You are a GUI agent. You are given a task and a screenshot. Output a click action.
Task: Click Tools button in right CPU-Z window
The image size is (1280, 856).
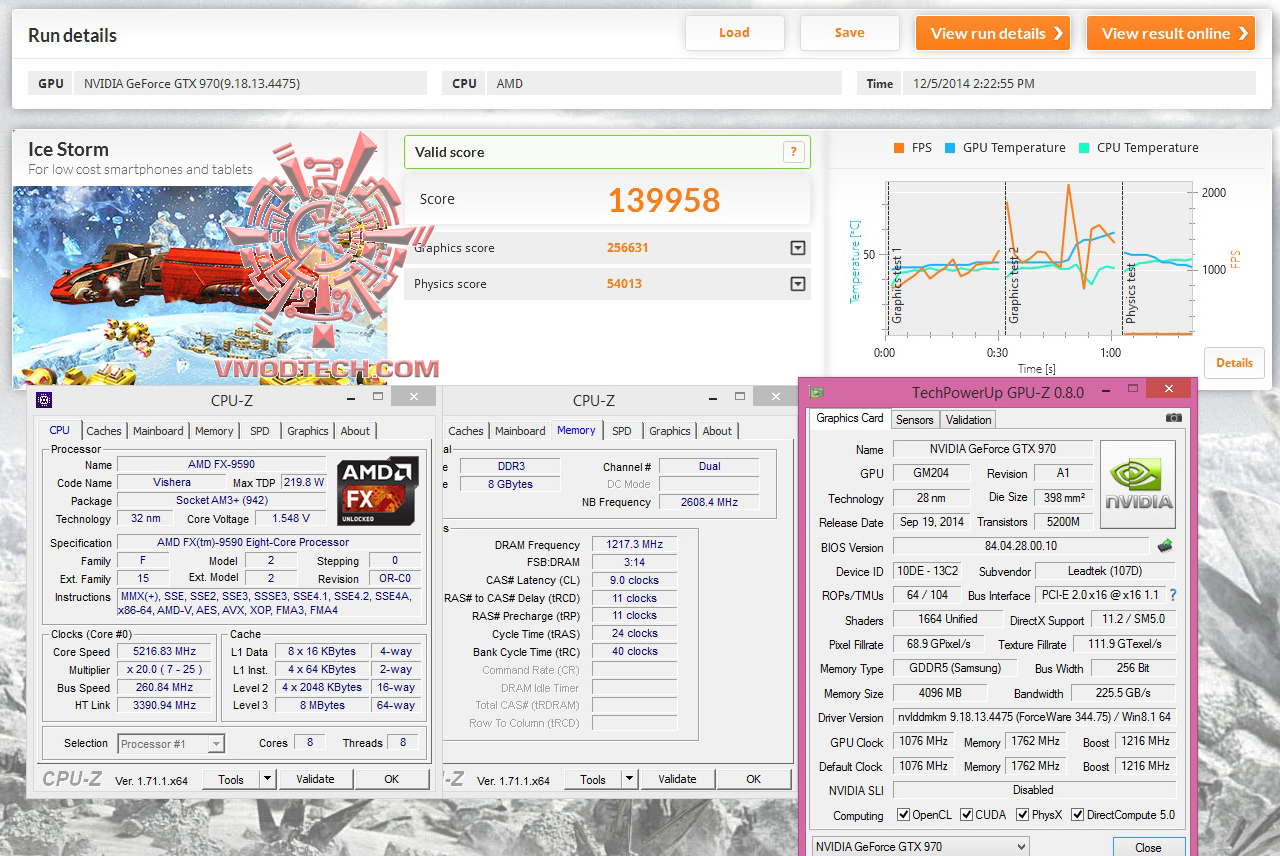[x=593, y=779]
